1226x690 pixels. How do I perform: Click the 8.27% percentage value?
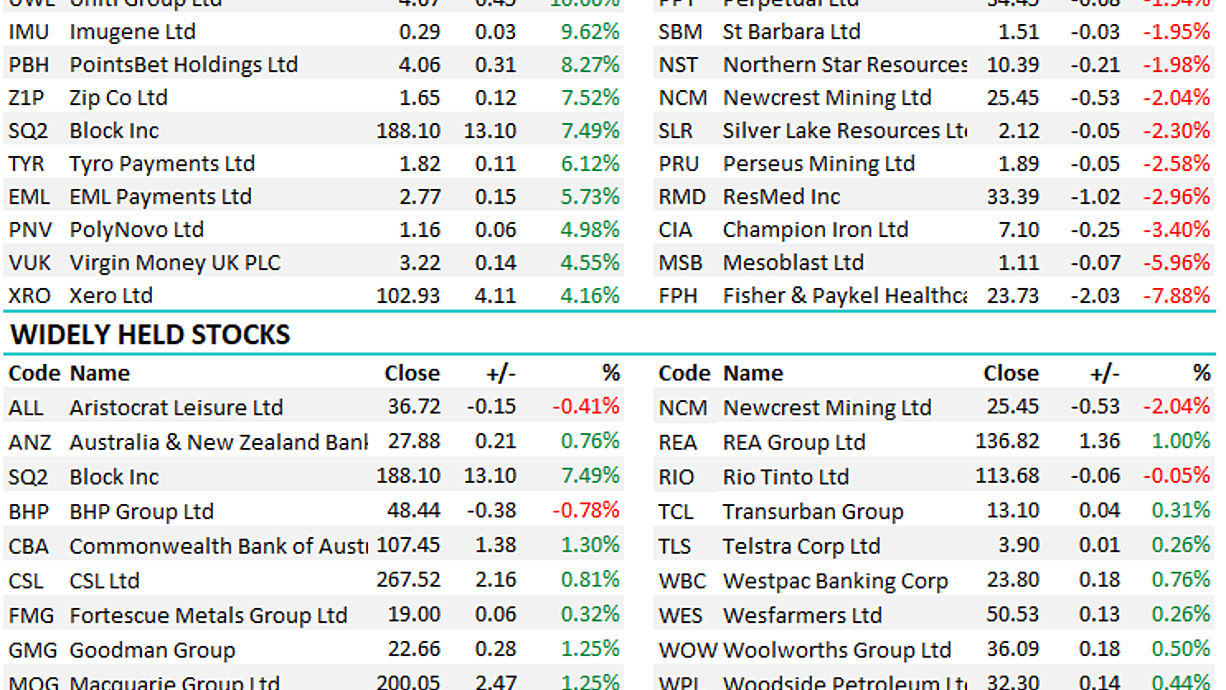point(590,65)
